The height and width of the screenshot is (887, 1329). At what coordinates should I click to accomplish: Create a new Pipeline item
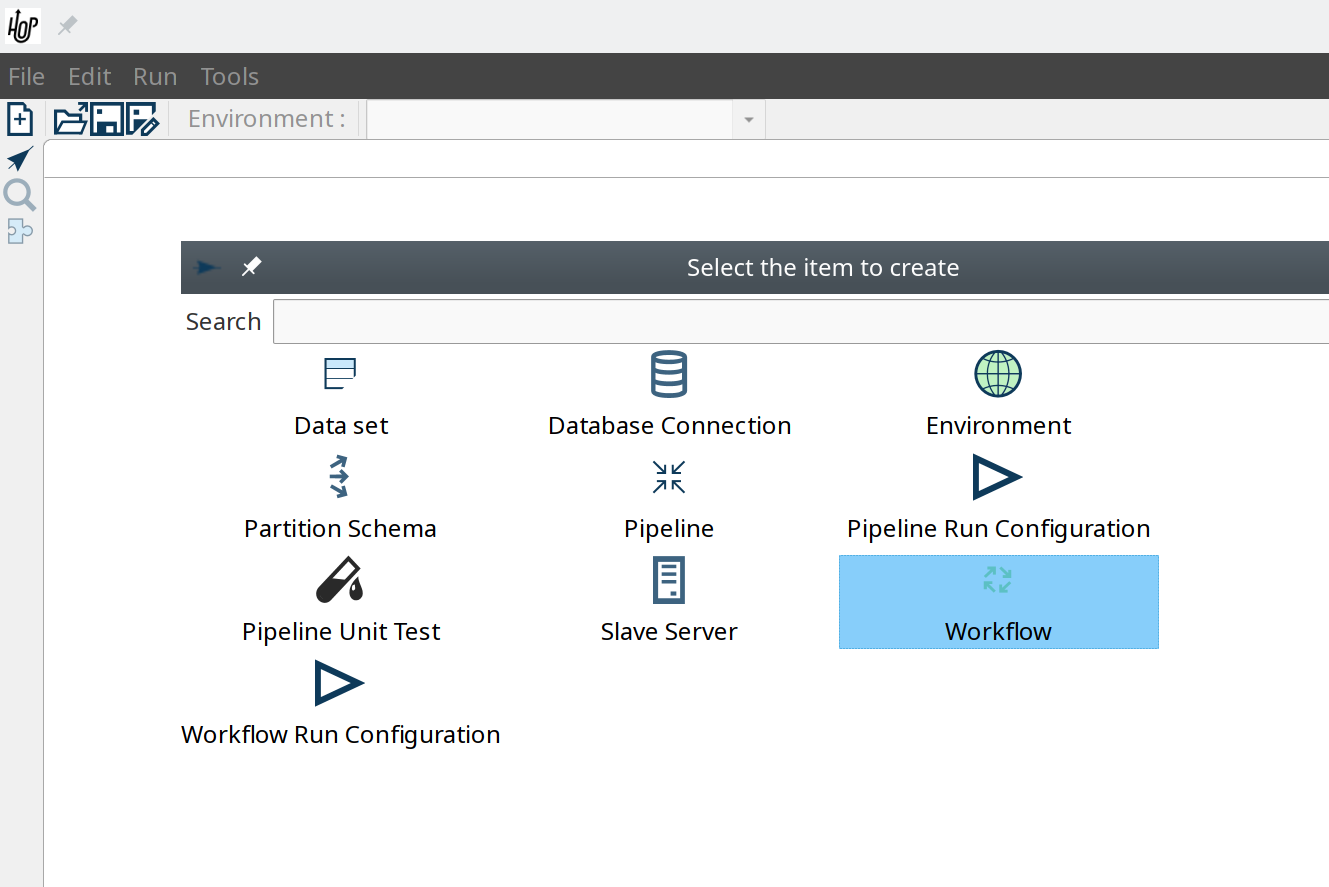[x=669, y=498]
